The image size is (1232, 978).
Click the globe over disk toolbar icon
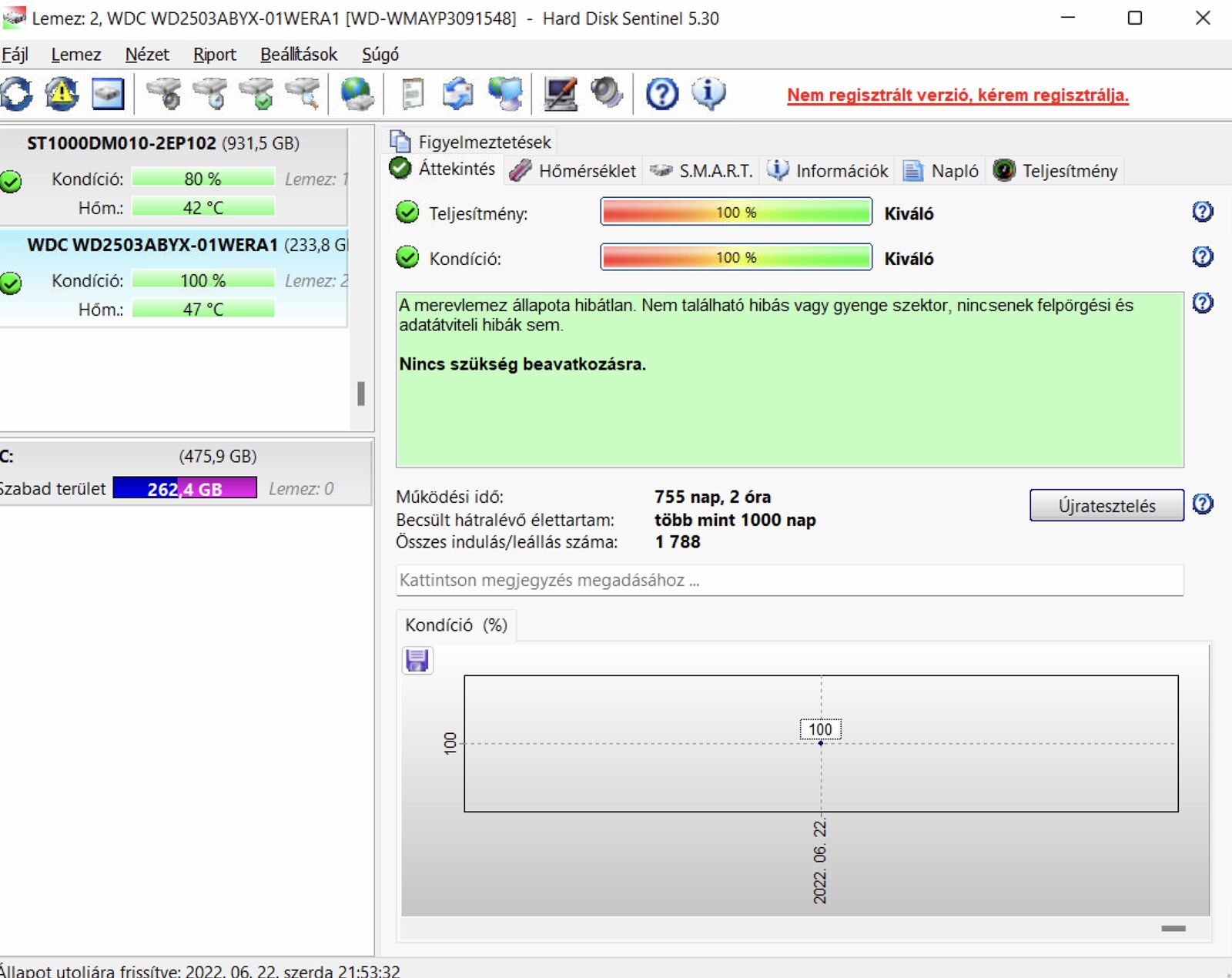coord(357,94)
